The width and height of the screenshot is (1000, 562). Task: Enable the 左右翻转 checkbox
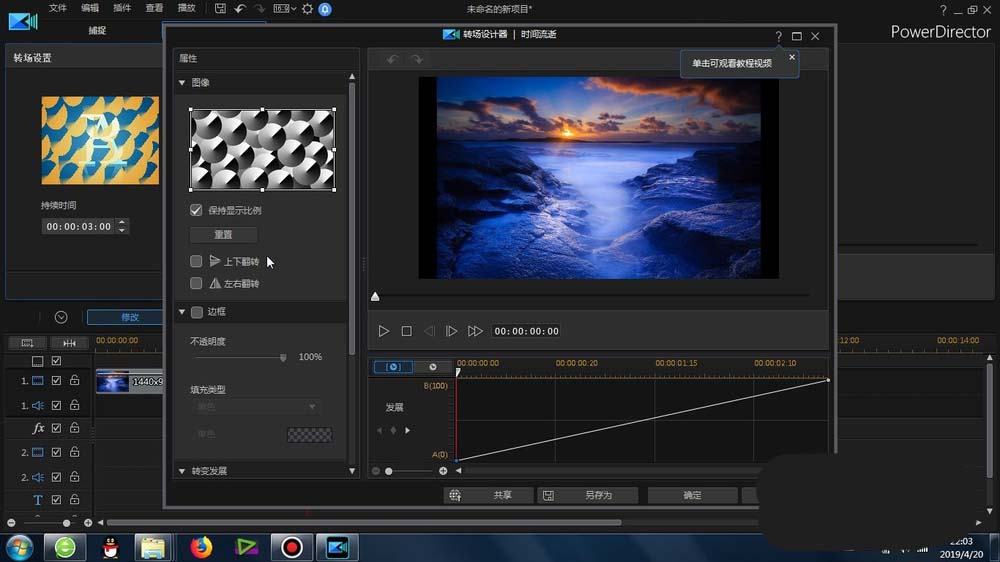(196, 284)
